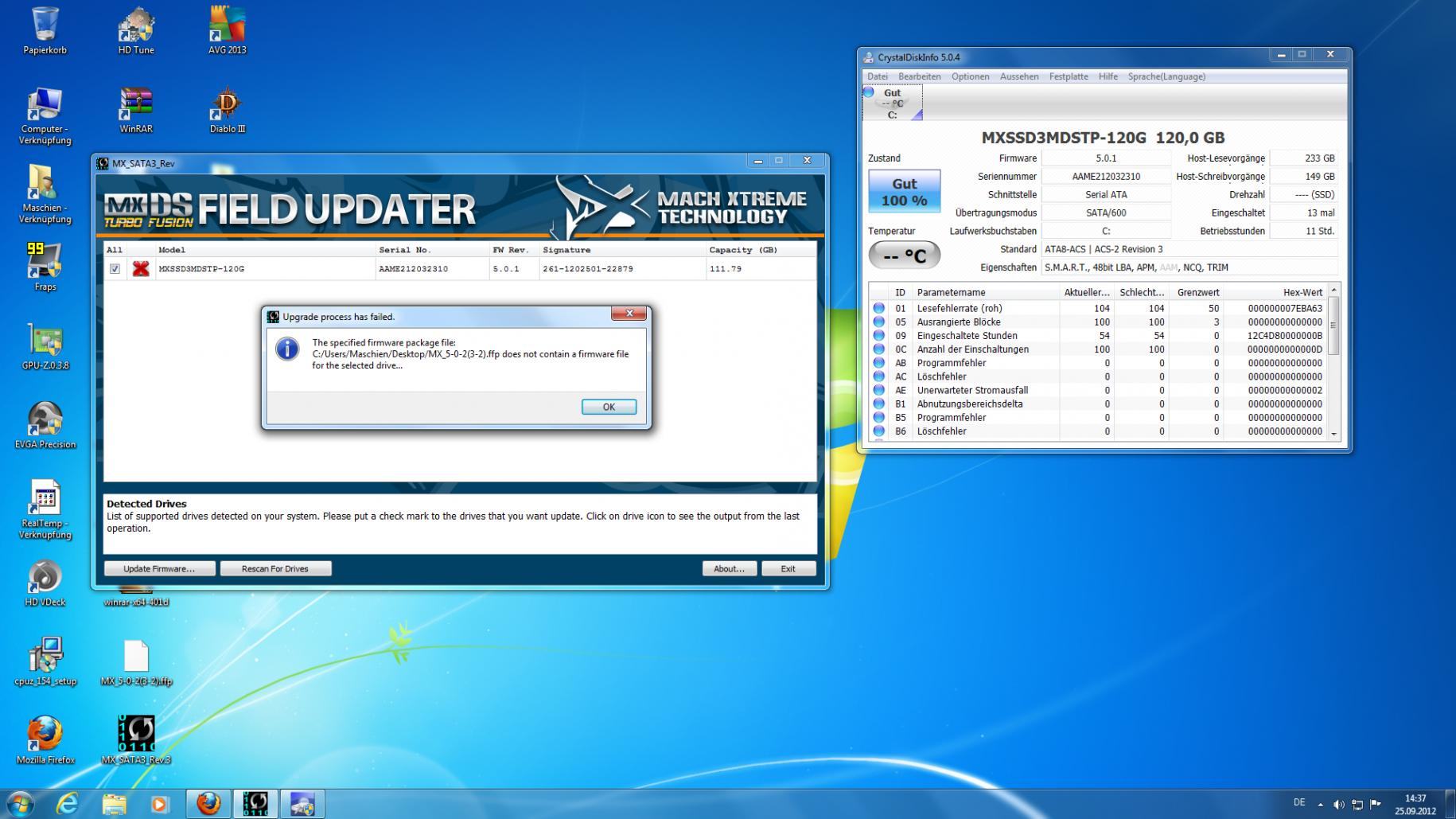Click the Capacity (GB) column header
This screenshot has width=1456, height=819.
coord(760,250)
